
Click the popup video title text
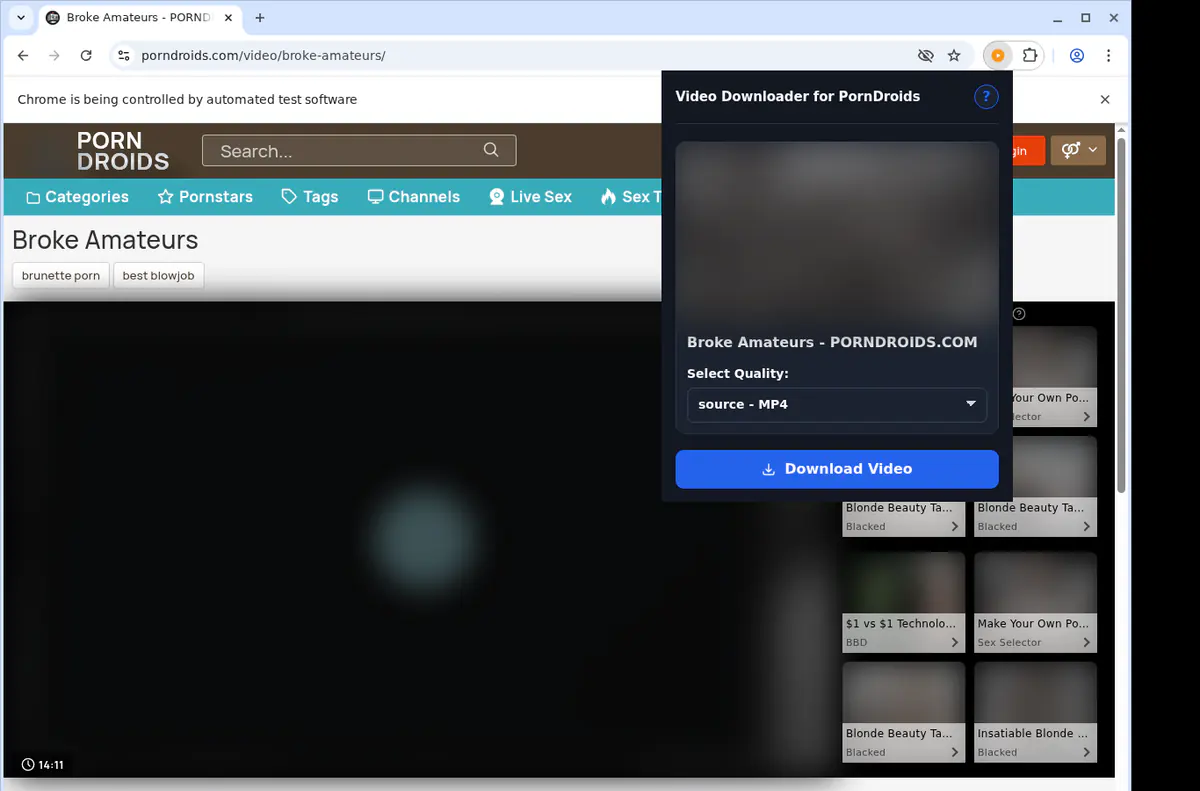tap(832, 342)
